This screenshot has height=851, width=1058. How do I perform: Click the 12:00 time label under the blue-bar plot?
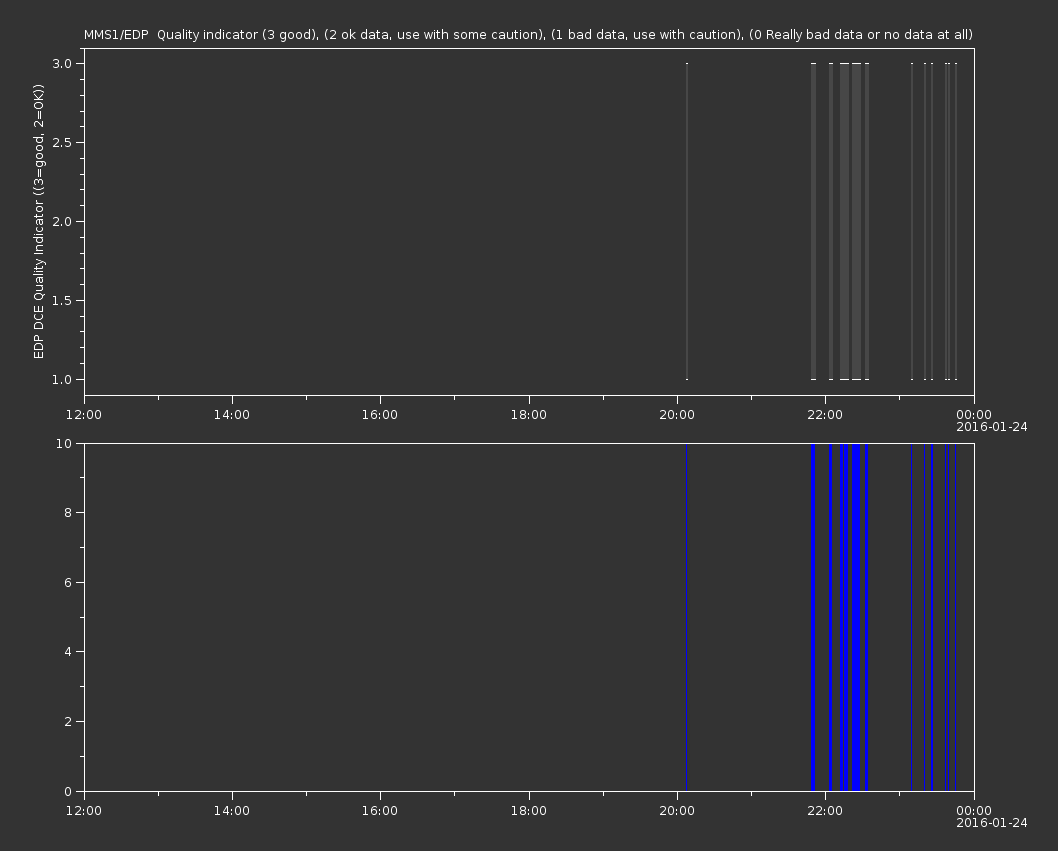click(84, 811)
